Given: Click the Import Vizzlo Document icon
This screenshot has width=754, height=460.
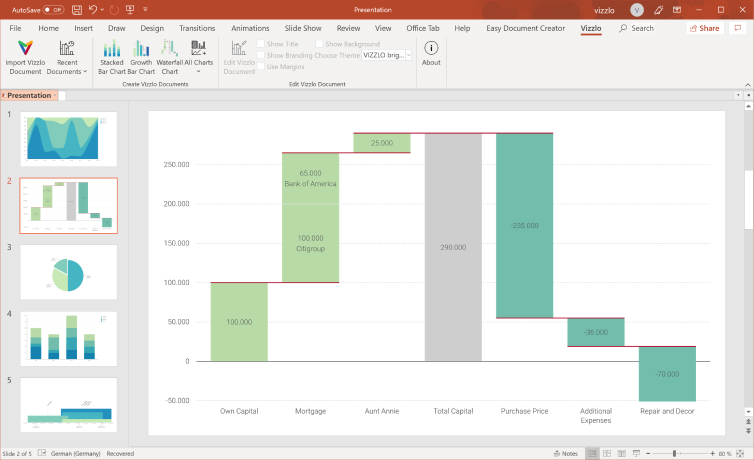Looking at the screenshot, I should coord(25,48).
